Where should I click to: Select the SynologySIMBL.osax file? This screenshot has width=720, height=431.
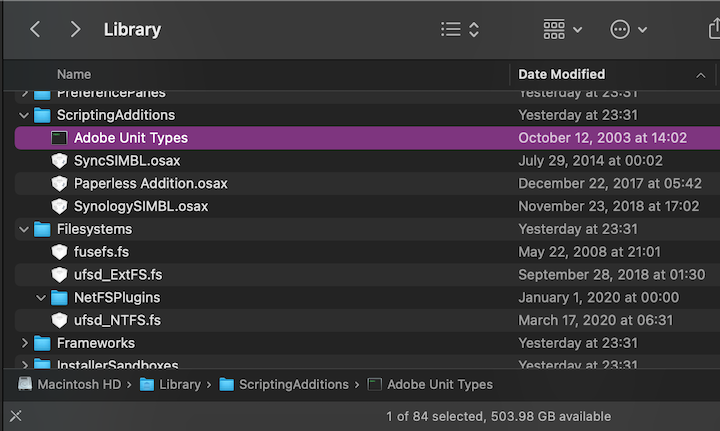(x=141, y=206)
